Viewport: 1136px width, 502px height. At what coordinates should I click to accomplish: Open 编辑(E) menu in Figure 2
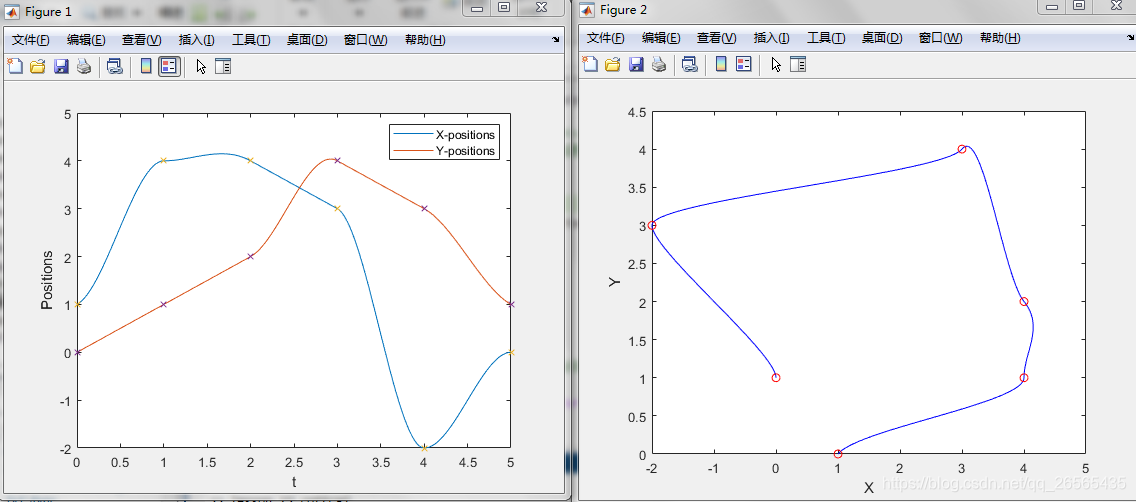(661, 38)
